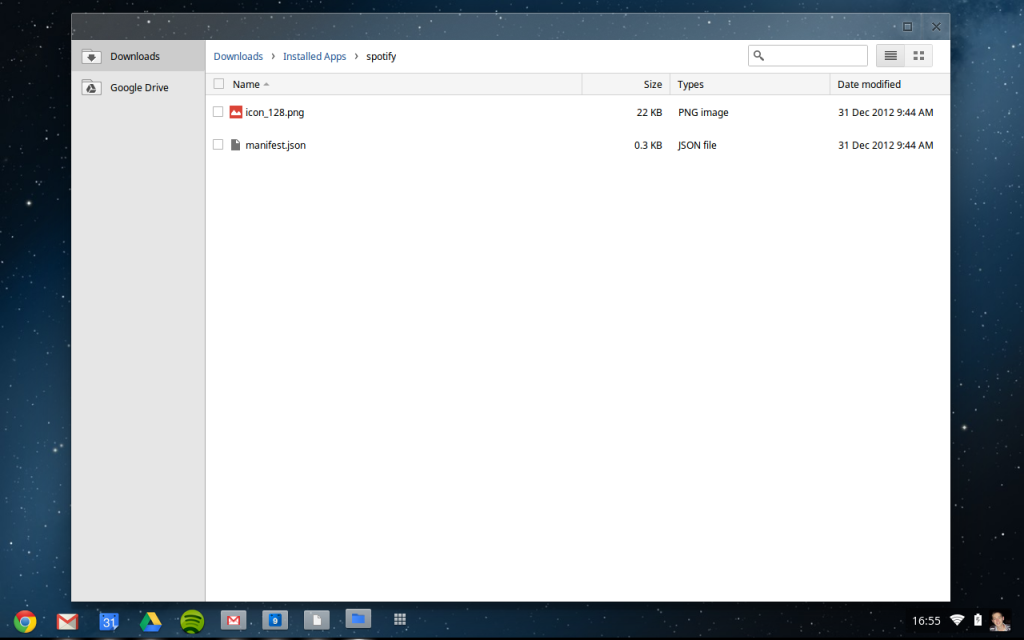Open the manifest.json file

[276, 145]
